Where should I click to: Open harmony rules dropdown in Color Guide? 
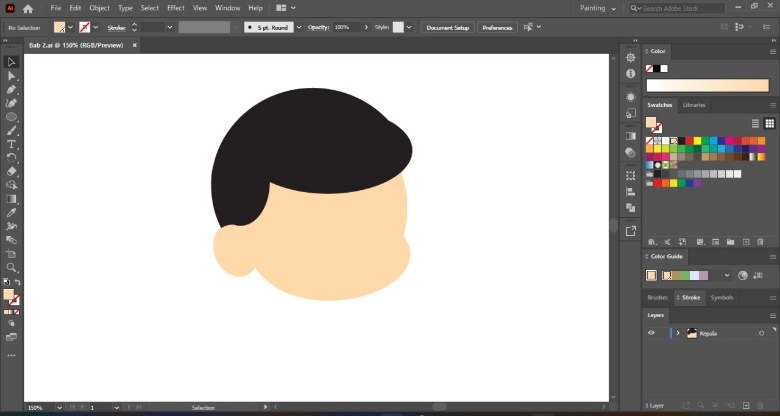point(727,275)
